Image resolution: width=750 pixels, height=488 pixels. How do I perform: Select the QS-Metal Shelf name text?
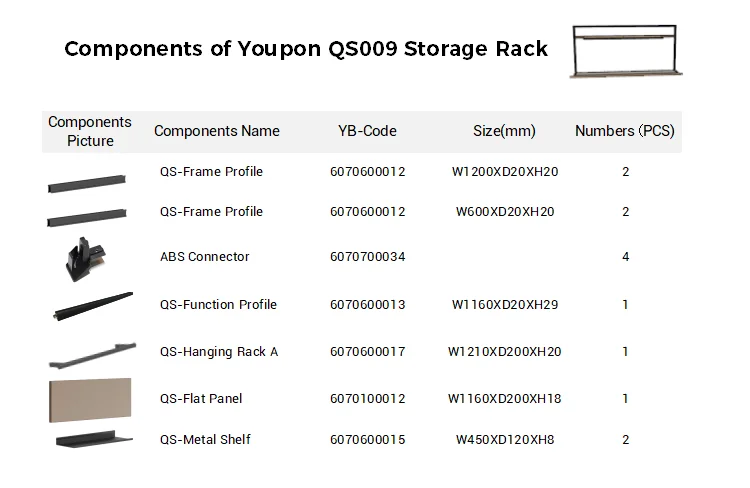(x=205, y=440)
